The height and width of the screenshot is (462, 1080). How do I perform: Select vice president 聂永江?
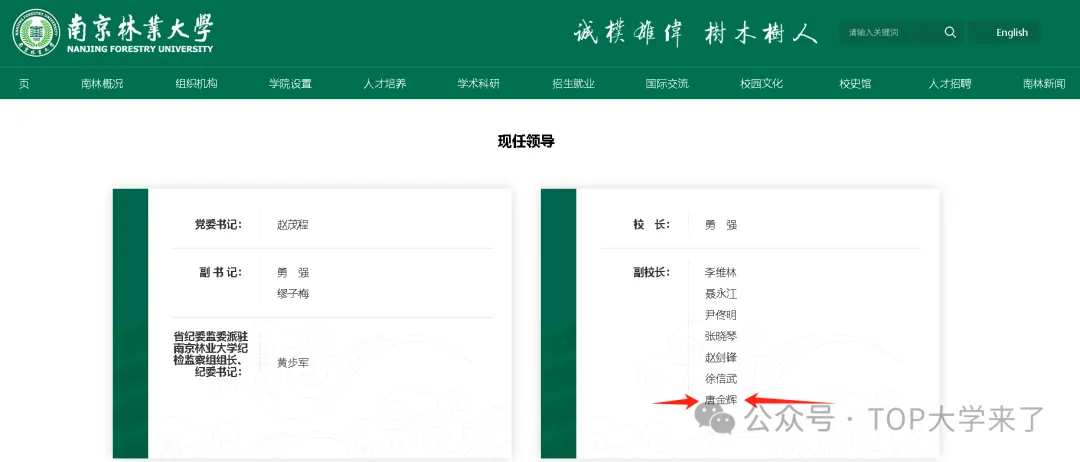pos(720,294)
